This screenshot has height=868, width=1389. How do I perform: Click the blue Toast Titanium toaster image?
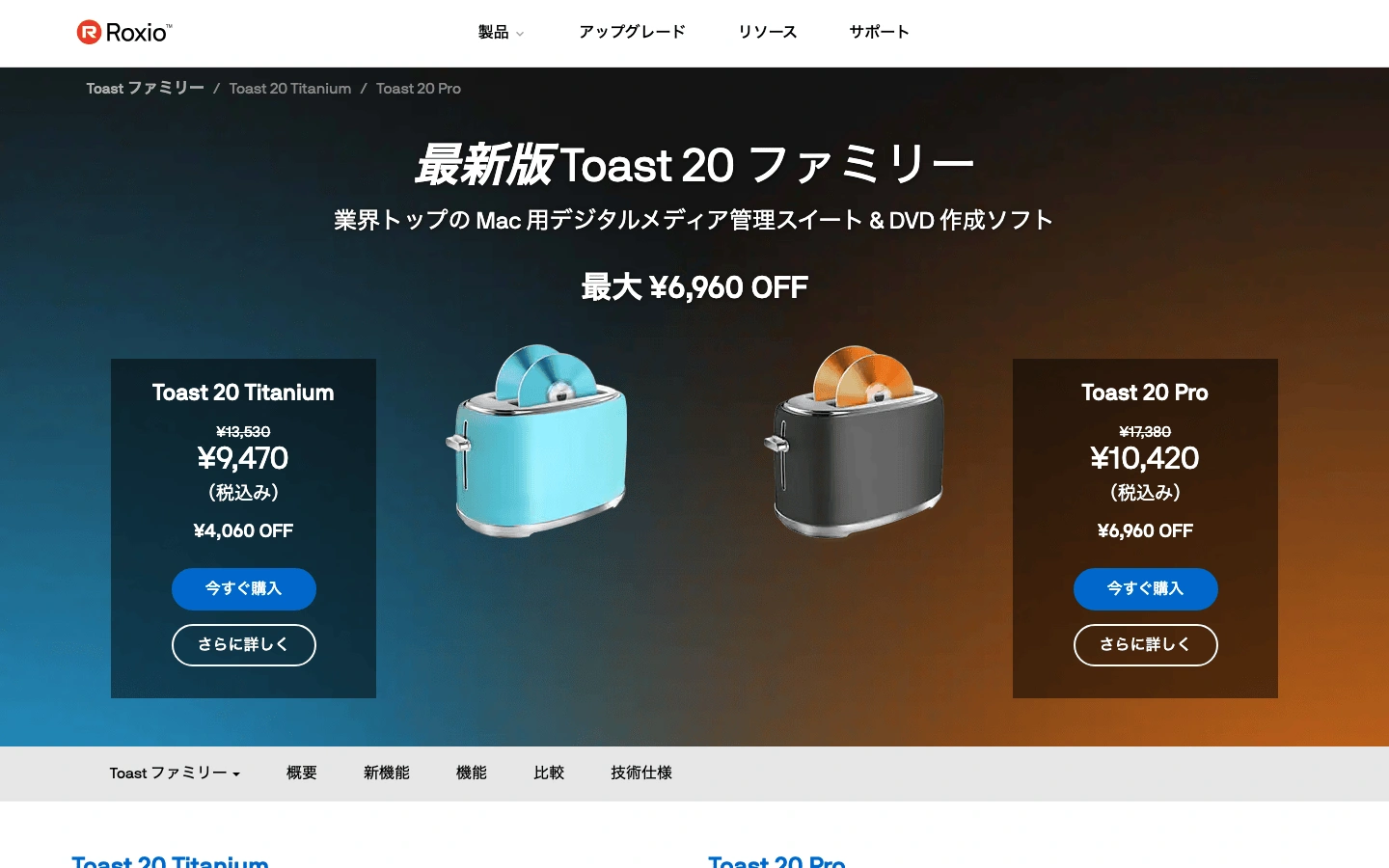coord(537,440)
